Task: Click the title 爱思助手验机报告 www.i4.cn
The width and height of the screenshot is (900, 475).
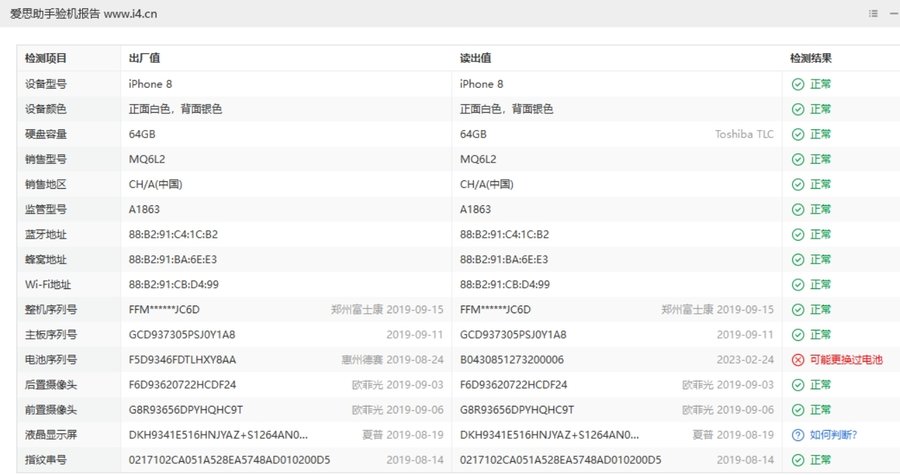Action: (83, 14)
